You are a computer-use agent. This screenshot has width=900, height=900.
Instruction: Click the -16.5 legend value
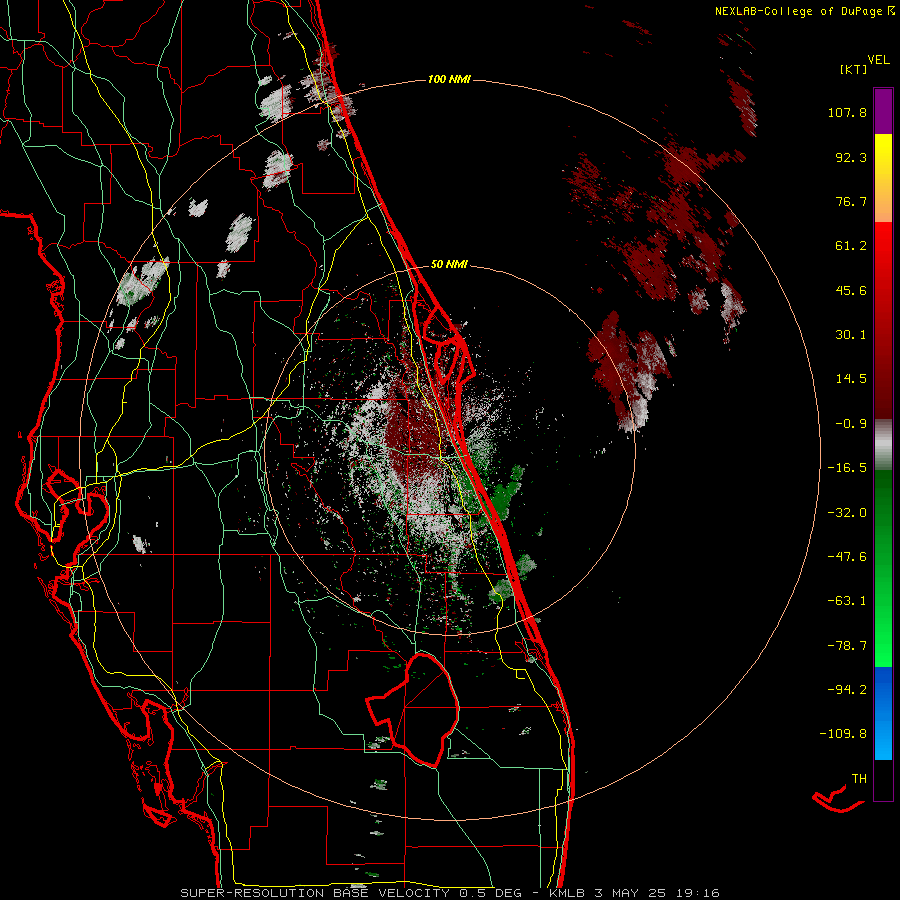[x=847, y=468]
